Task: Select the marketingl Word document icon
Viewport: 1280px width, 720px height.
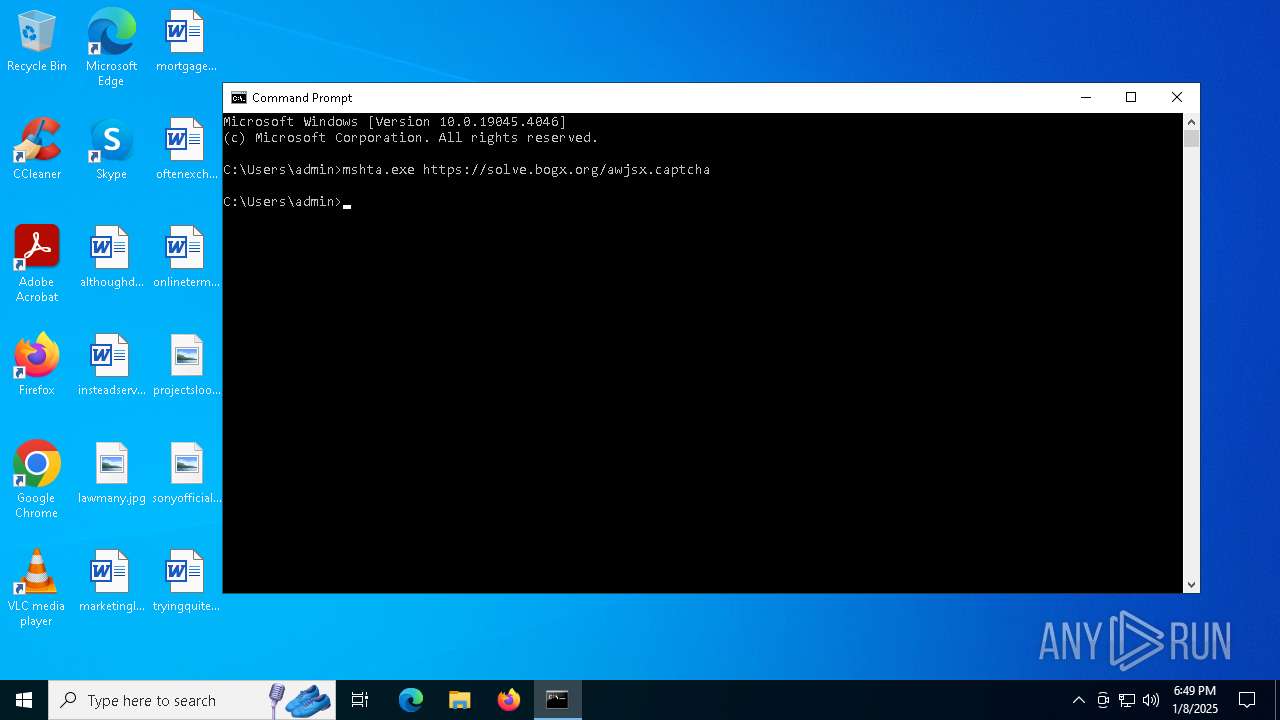Action: (111, 581)
